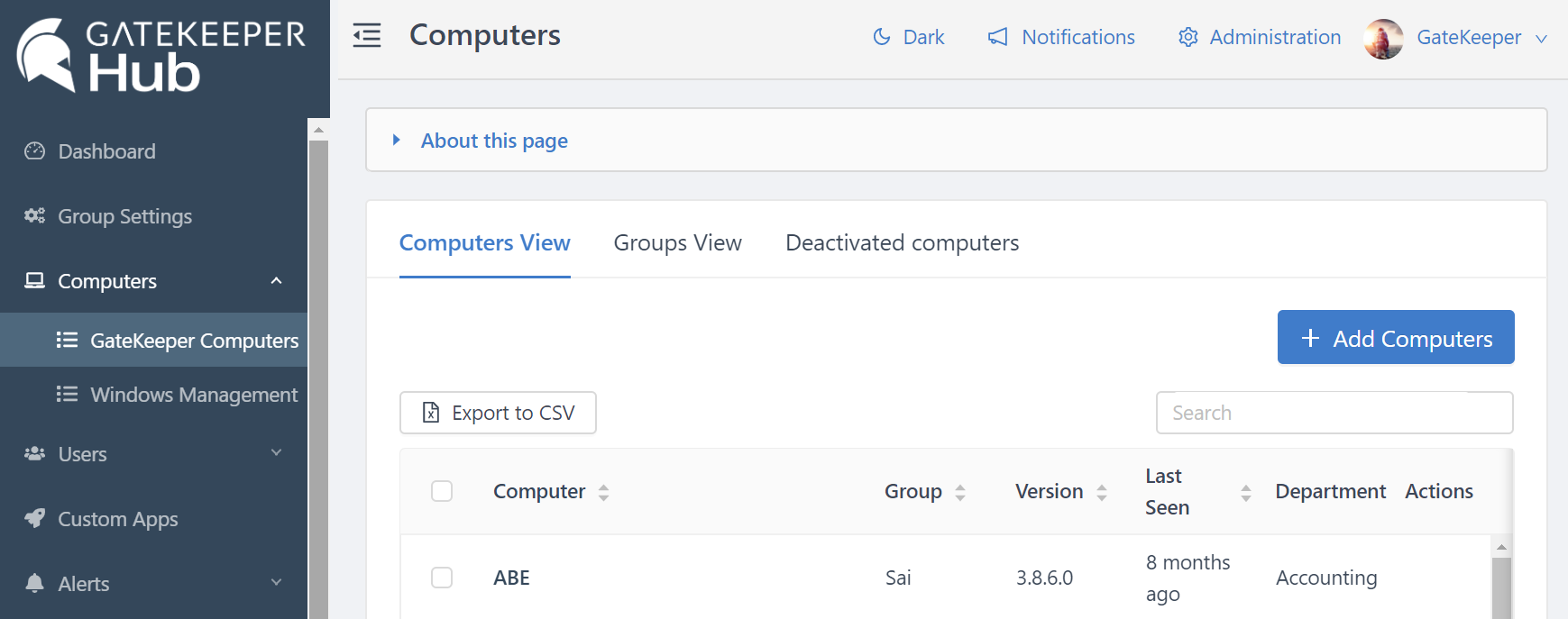
Task: Click the Search input field
Action: [1334, 413]
